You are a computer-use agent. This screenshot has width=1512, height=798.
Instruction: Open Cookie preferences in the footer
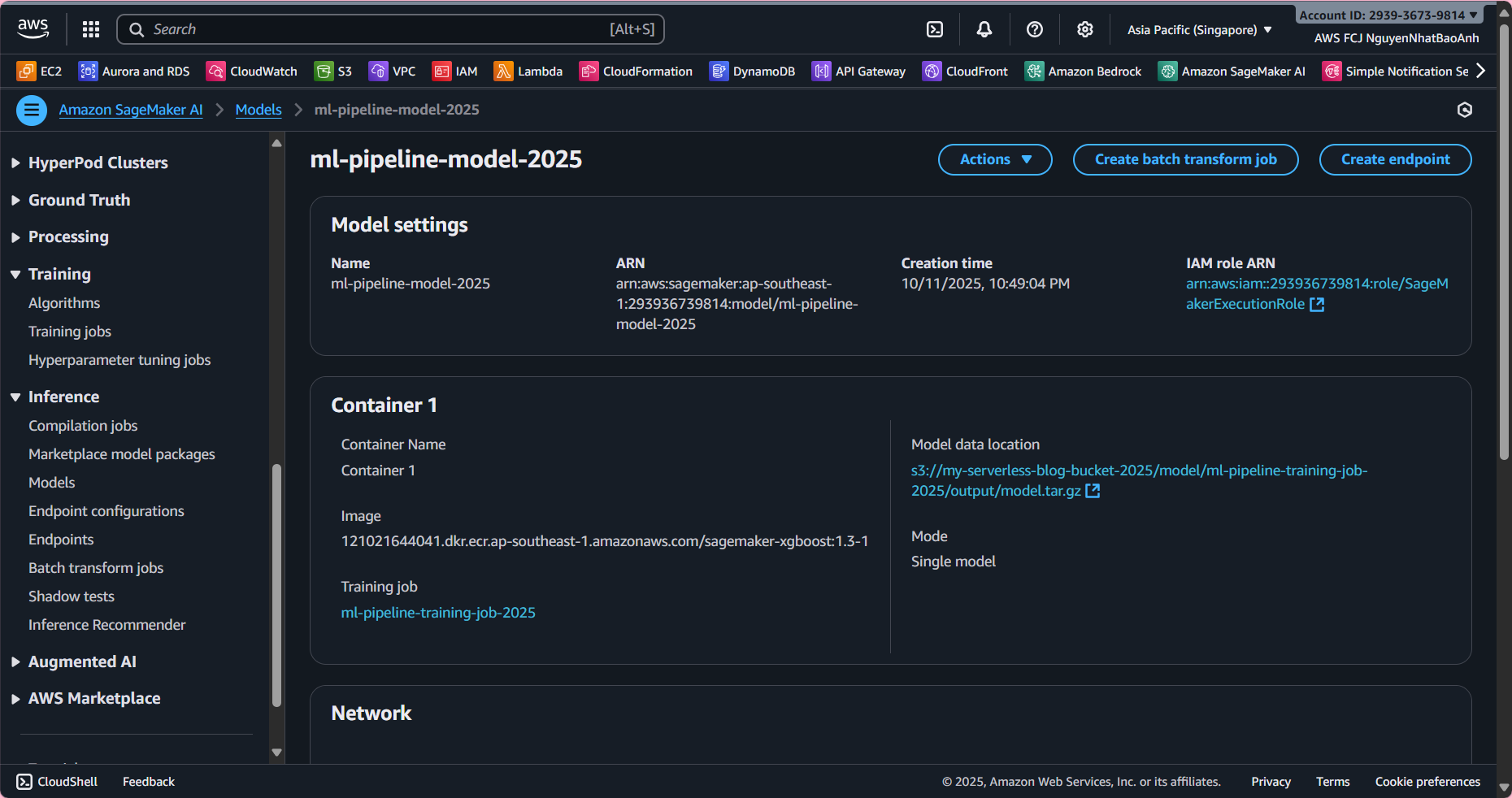click(x=1427, y=782)
